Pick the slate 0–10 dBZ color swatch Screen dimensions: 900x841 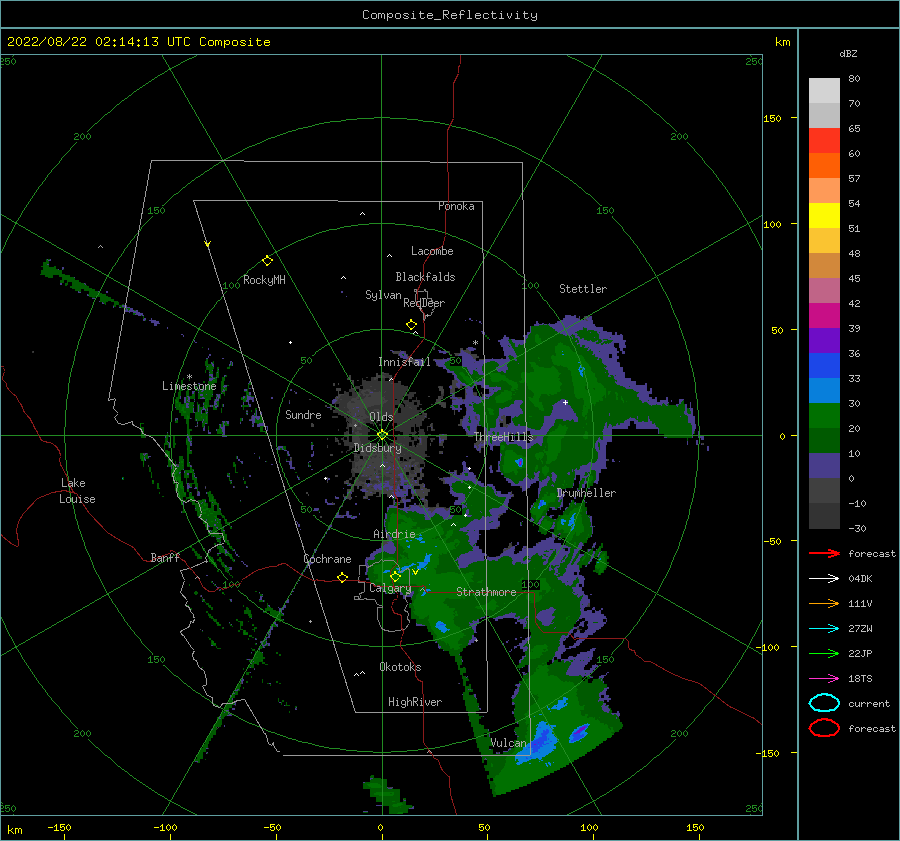[x=824, y=466]
